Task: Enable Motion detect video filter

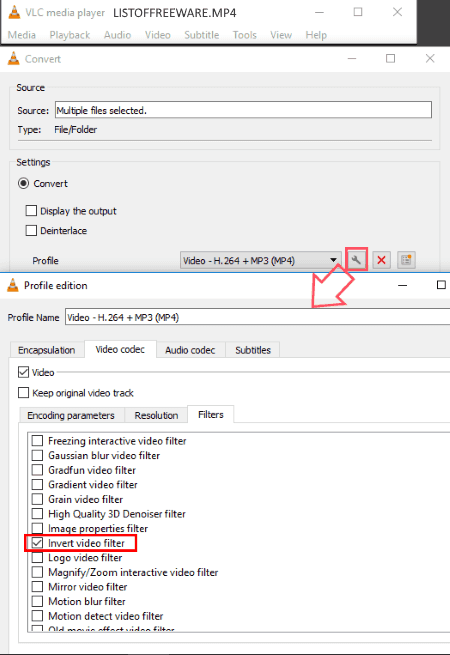Action: click(38, 616)
